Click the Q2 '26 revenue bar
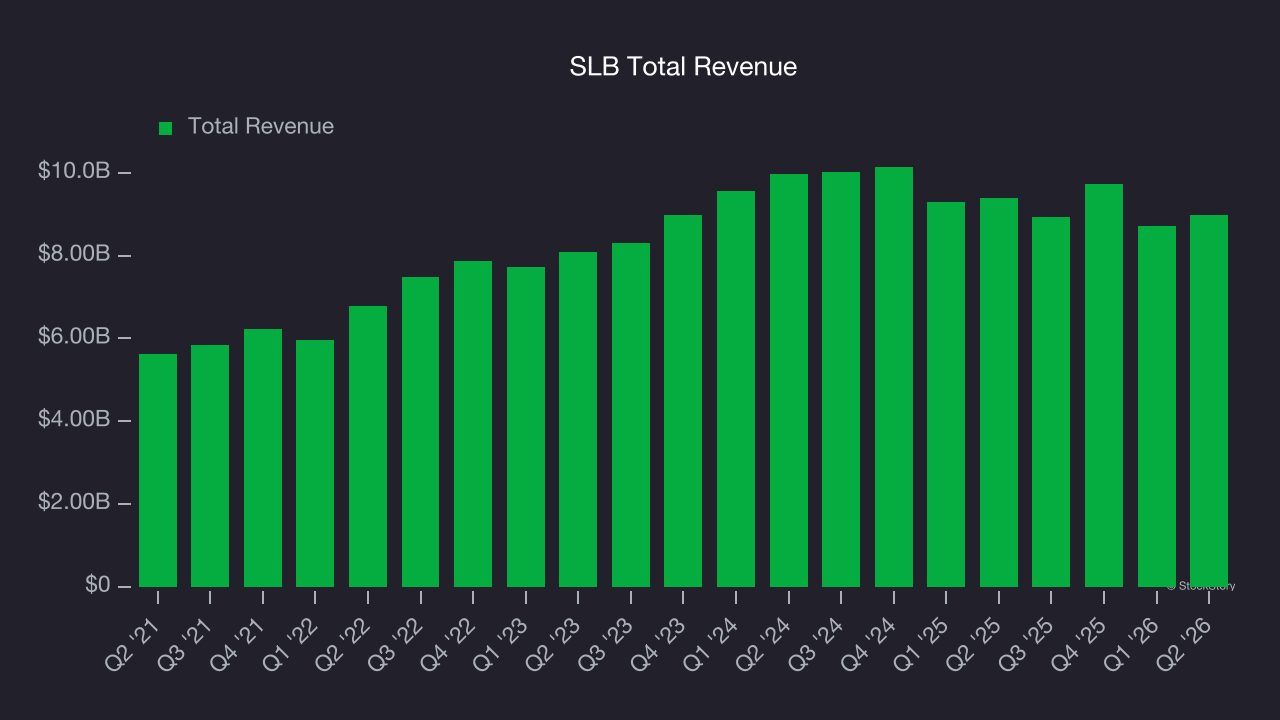This screenshot has width=1280, height=720. point(1209,401)
